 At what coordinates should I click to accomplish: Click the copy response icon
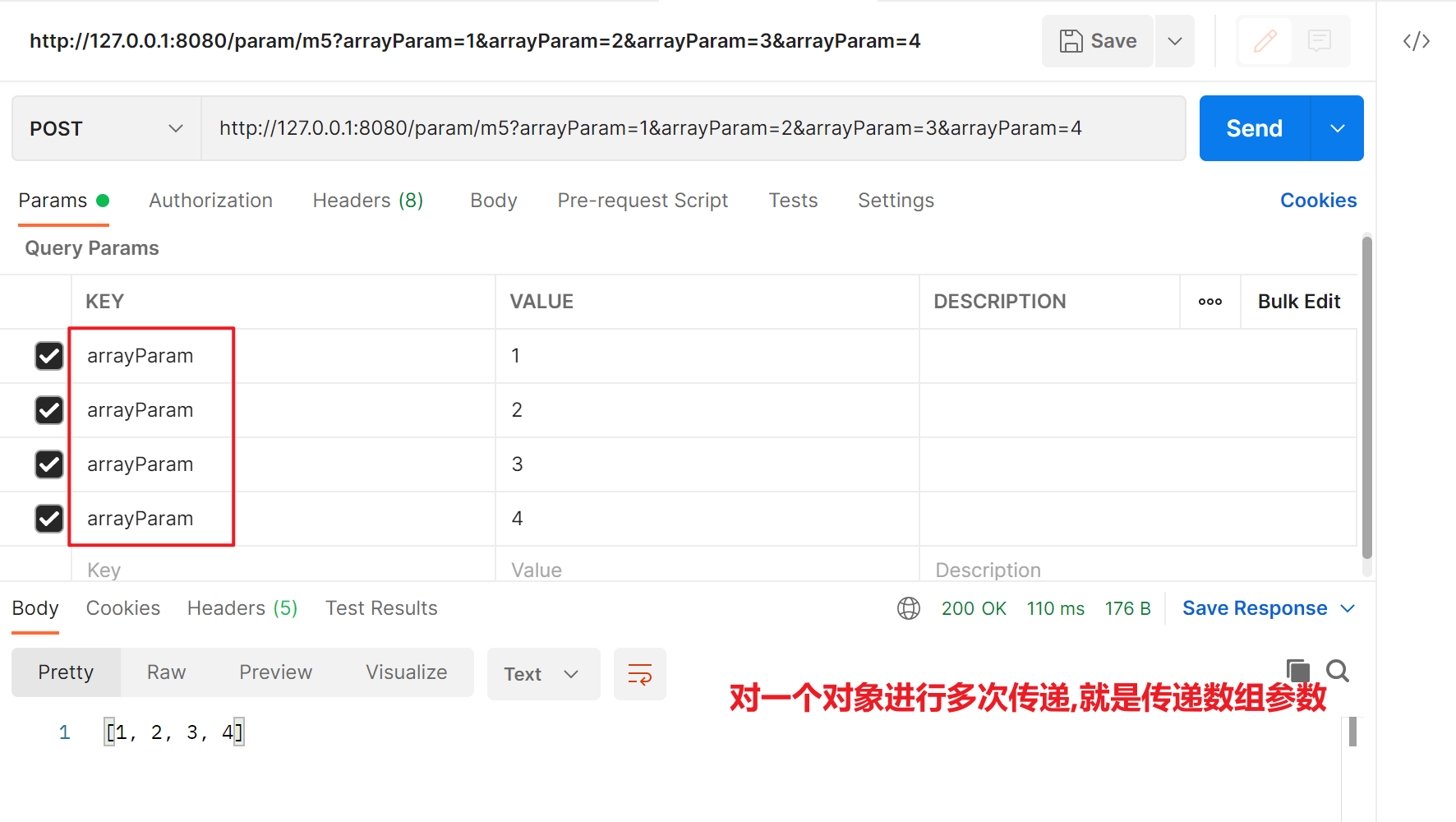[x=1297, y=671]
